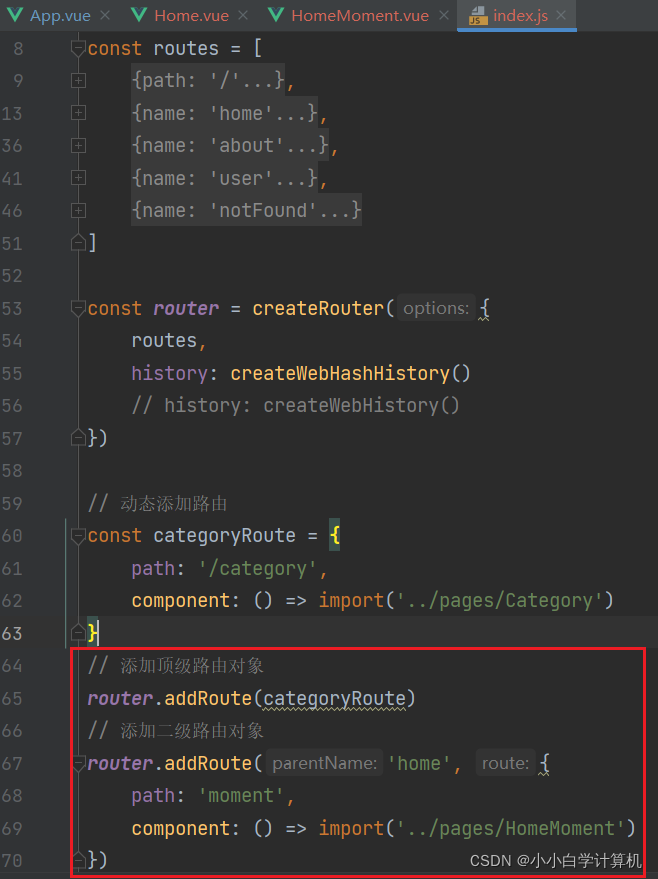Click the comment '添加二级路由对象' on line 66

coord(192,731)
